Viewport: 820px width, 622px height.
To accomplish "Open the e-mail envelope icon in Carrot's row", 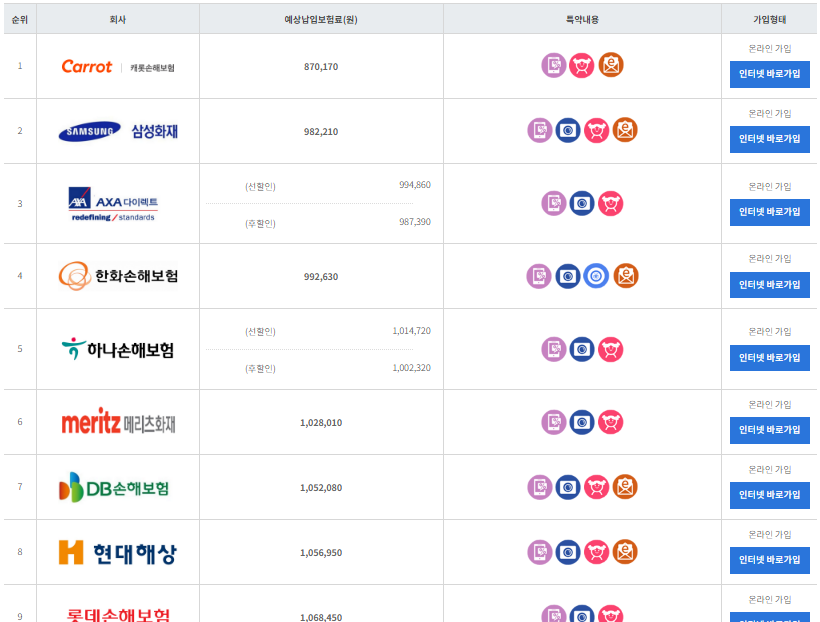I will [x=612, y=65].
